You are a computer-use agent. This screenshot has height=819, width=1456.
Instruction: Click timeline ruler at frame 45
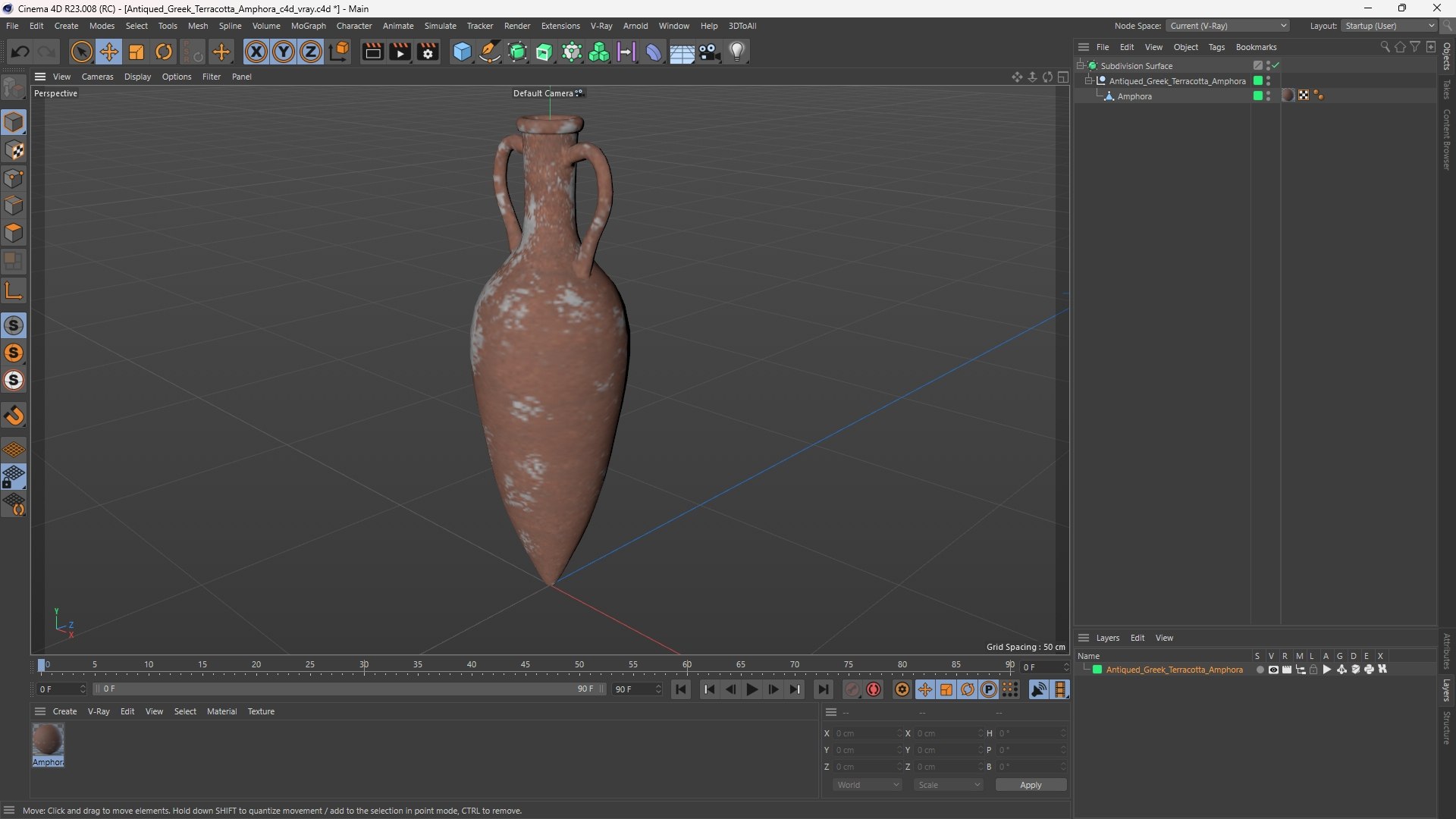[526, 665]
